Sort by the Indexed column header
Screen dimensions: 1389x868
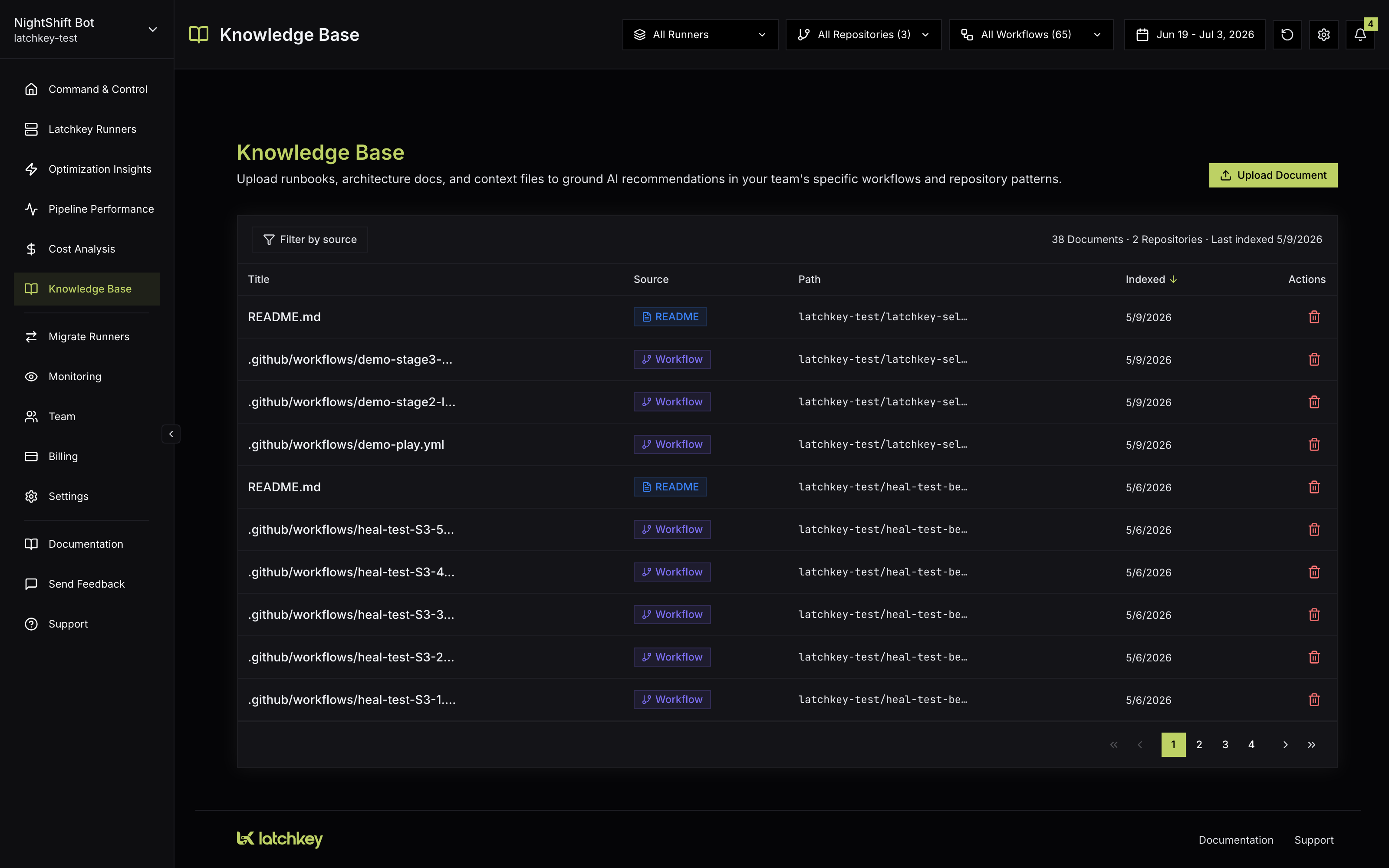click(x=1151, y=279)
